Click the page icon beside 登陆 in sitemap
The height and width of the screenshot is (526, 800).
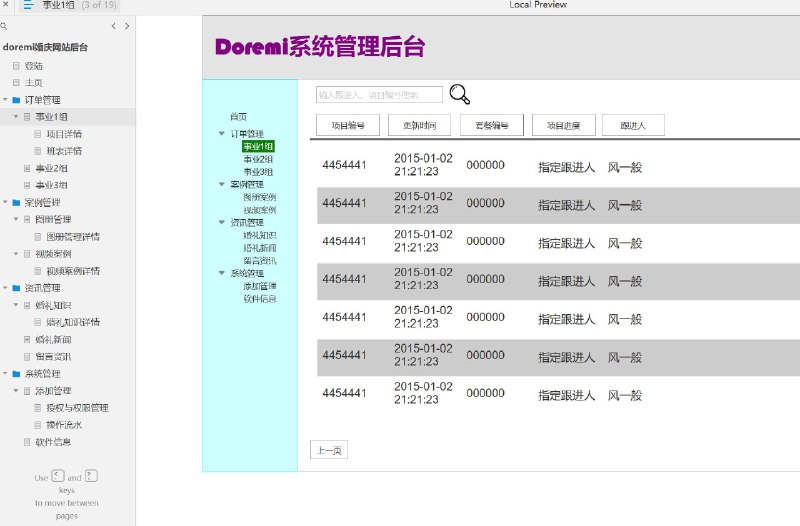(16, 66)
